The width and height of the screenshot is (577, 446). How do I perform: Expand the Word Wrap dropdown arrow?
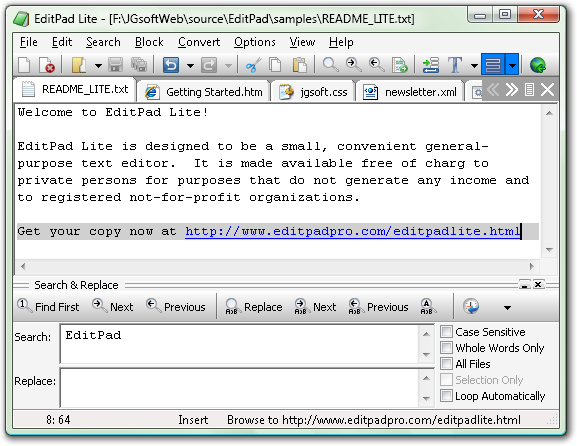click(512, 65)
